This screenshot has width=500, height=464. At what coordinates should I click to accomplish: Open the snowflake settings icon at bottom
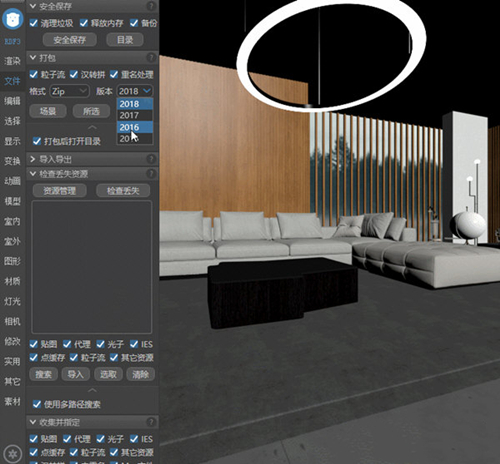pyautogui.click(x=13, y=454)
